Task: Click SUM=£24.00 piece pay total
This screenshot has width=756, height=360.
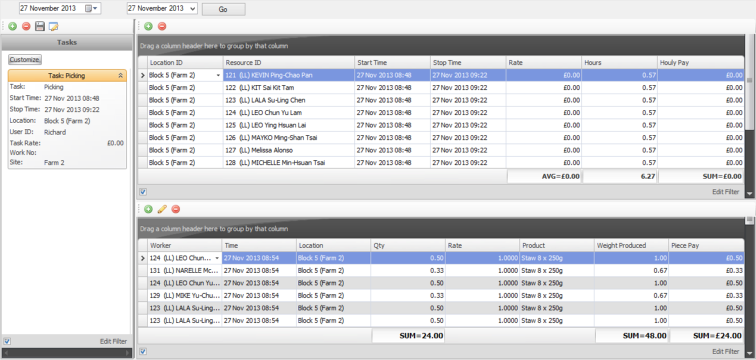Action: [706, 335]
